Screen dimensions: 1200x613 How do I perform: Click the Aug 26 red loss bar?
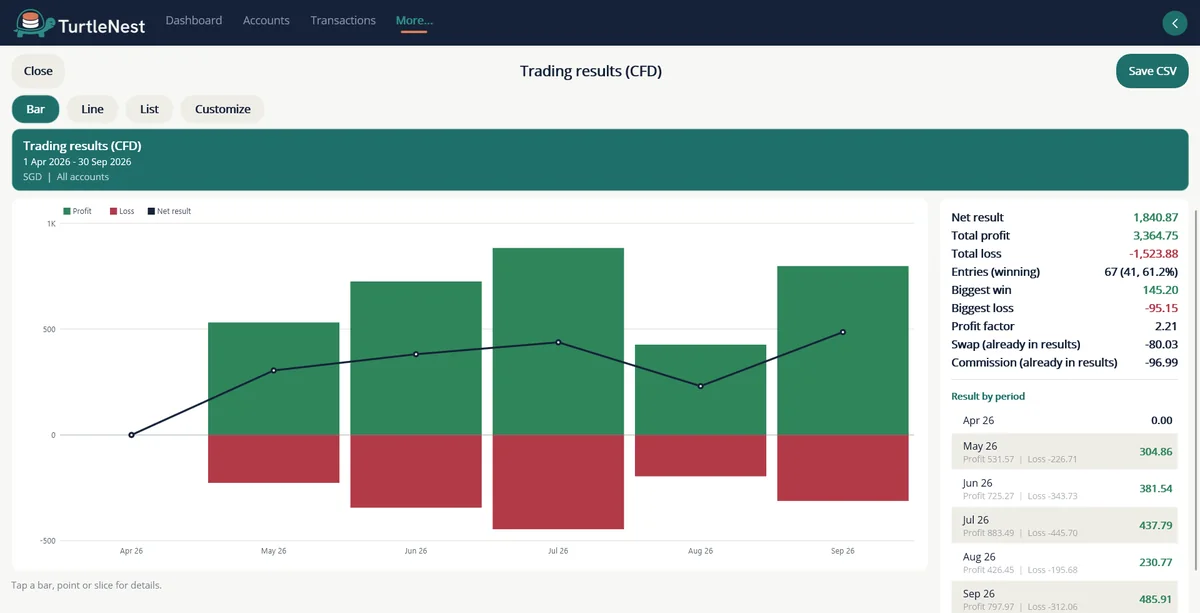pyautogui.click(x=700, y=455)
